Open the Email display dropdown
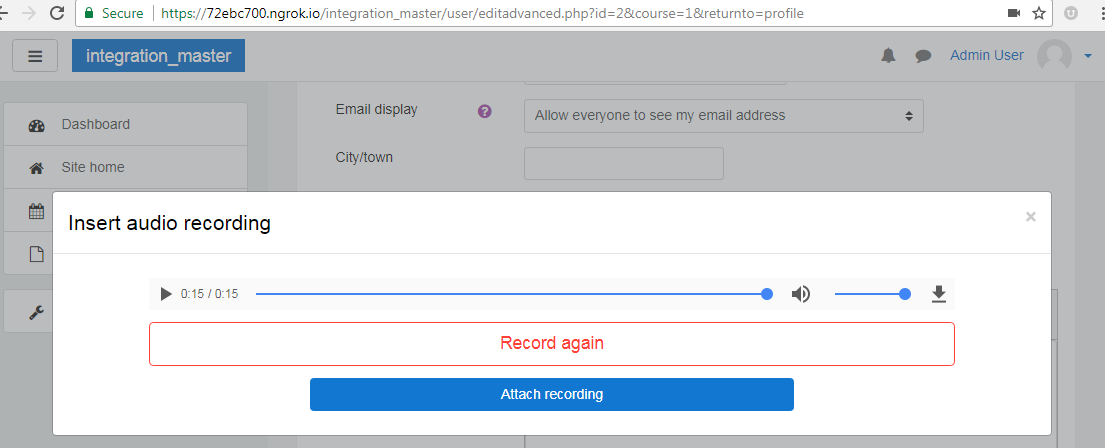The image size is (1105, 448). (x=724, y=116)
